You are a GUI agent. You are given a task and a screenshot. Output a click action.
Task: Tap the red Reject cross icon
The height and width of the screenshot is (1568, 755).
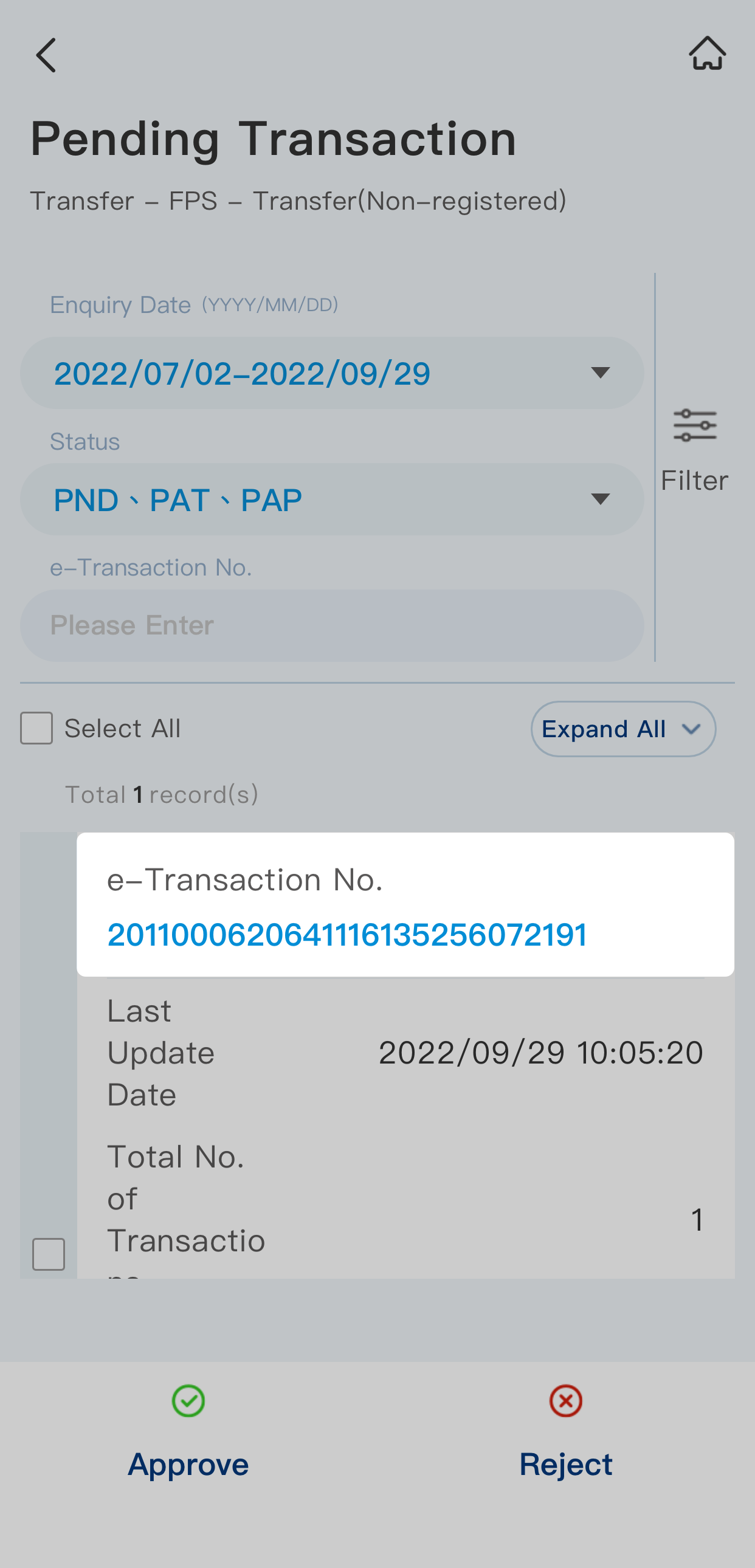(565, 1401)
